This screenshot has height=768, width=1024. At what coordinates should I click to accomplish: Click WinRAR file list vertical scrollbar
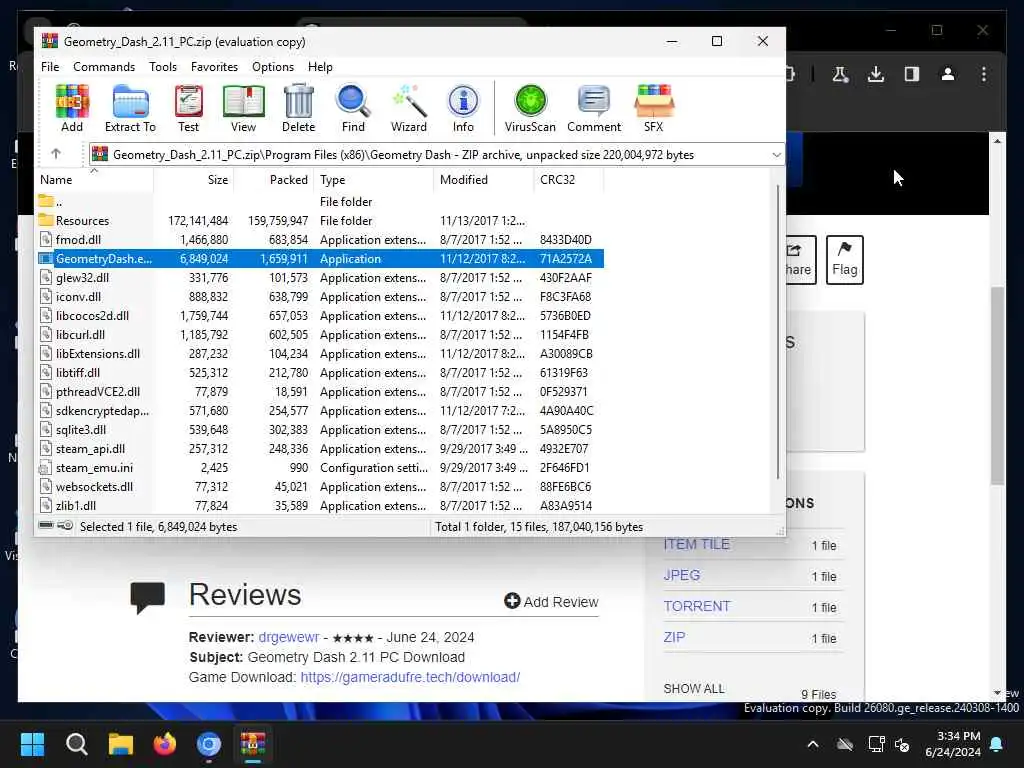tap(777, 333)
